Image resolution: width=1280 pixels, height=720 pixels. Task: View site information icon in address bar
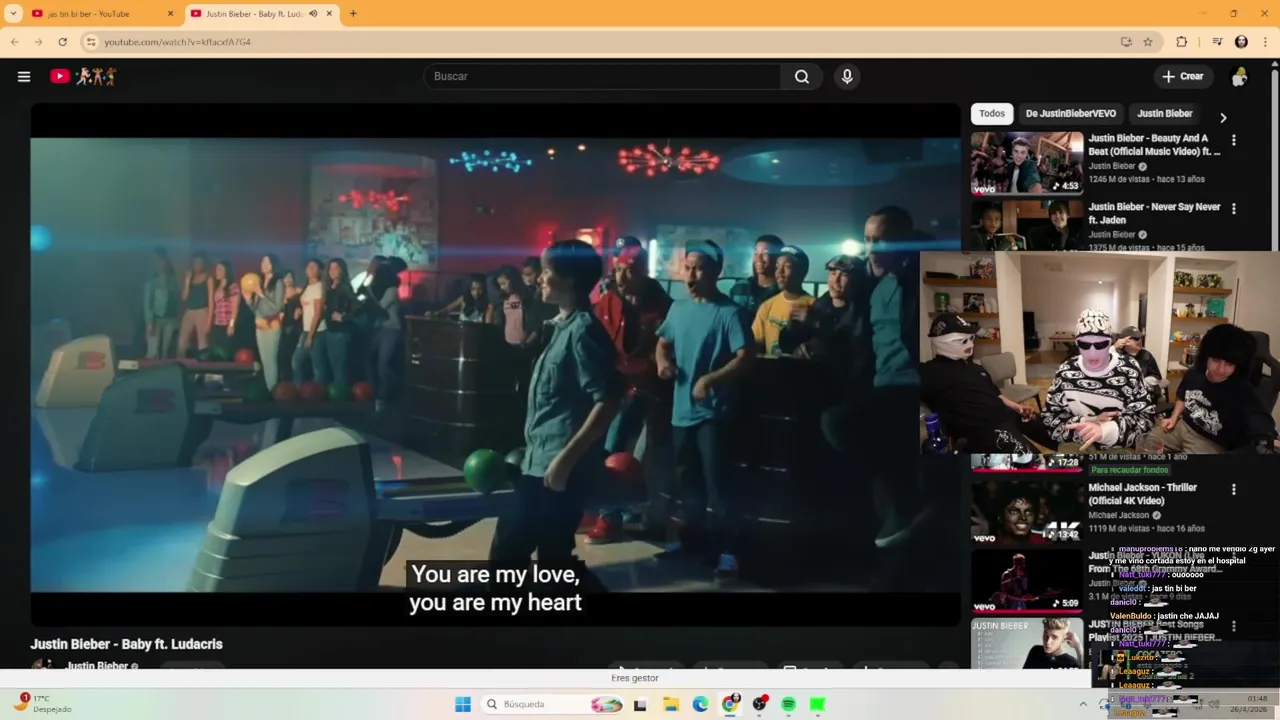click(x=91, y=42)
